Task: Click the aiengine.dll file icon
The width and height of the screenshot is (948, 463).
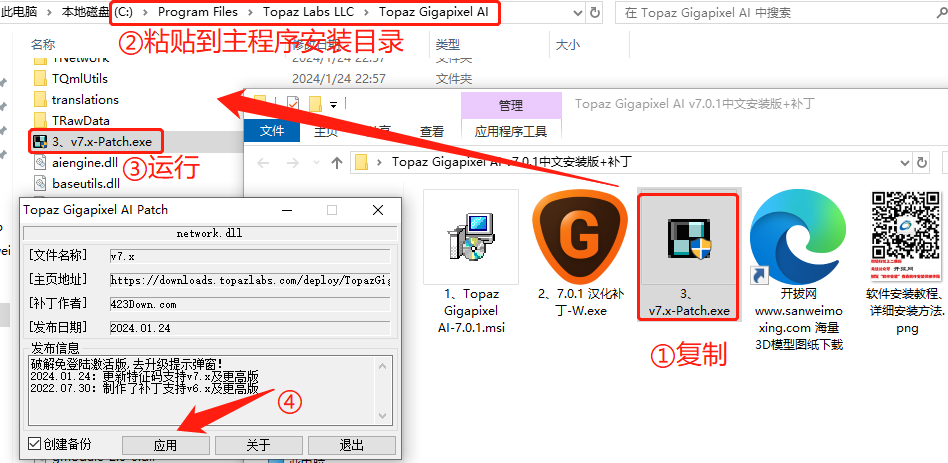Action: coord(41,162)
